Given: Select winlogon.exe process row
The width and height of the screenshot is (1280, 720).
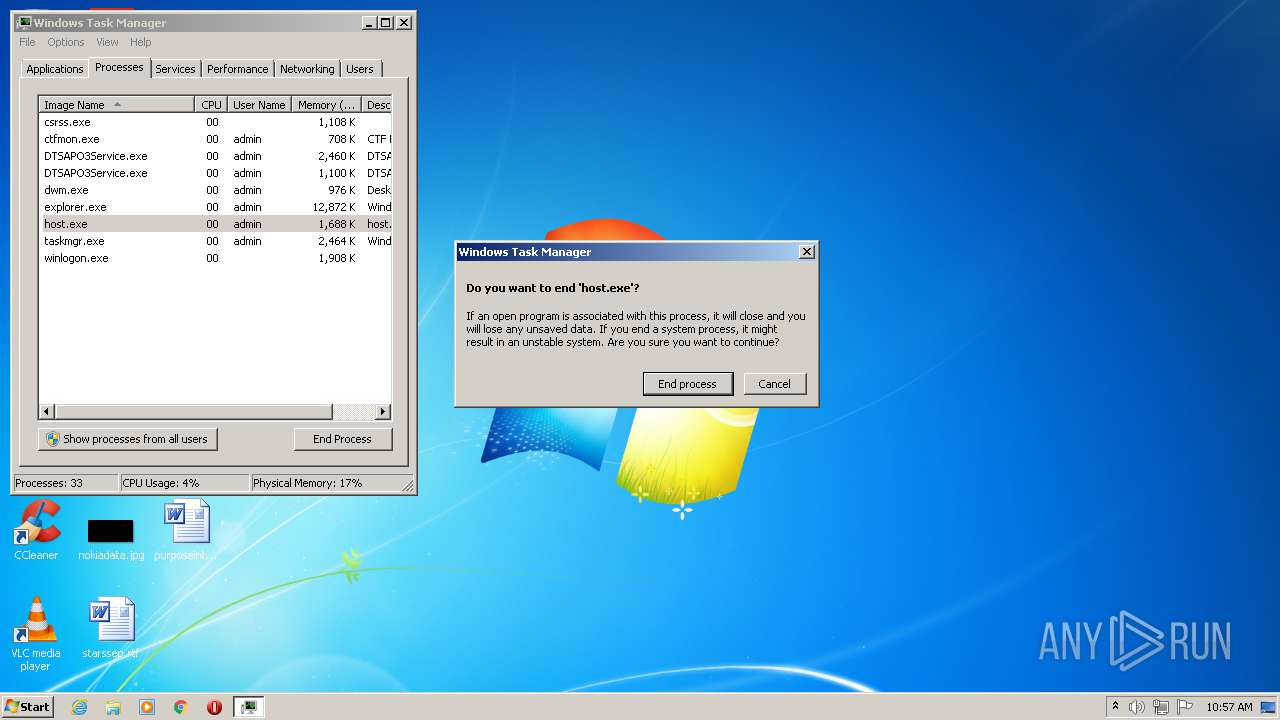Looking at the screenshot, I should click(215, 258).
